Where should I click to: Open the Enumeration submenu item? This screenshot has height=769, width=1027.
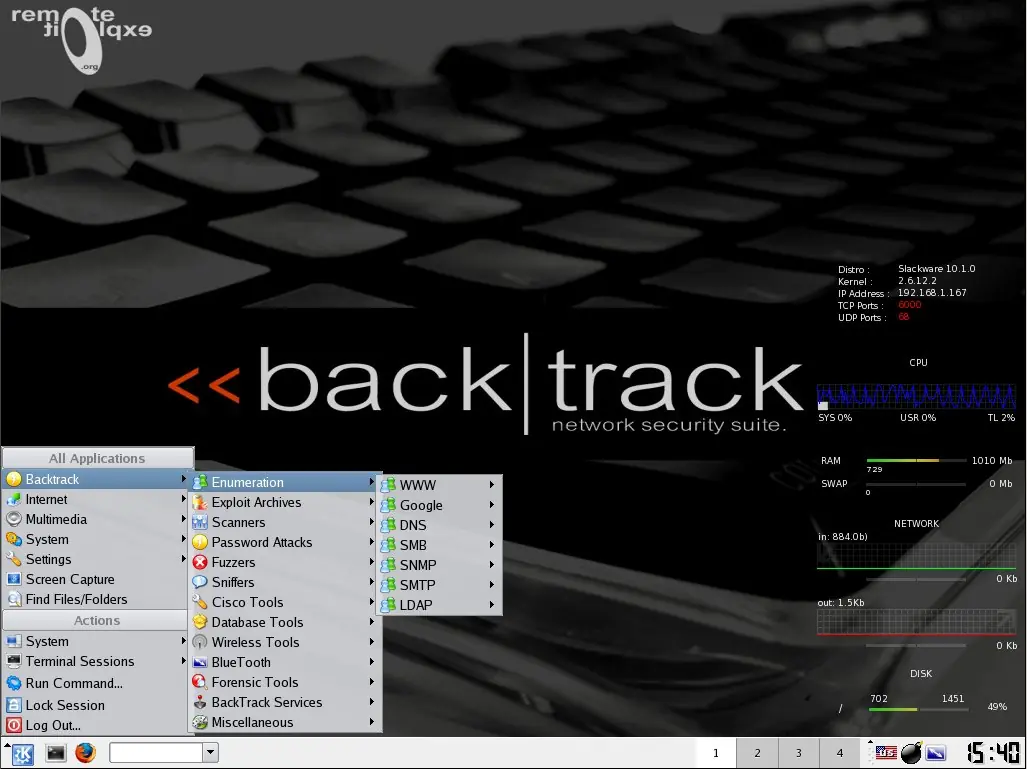click(x=285, y=483)
